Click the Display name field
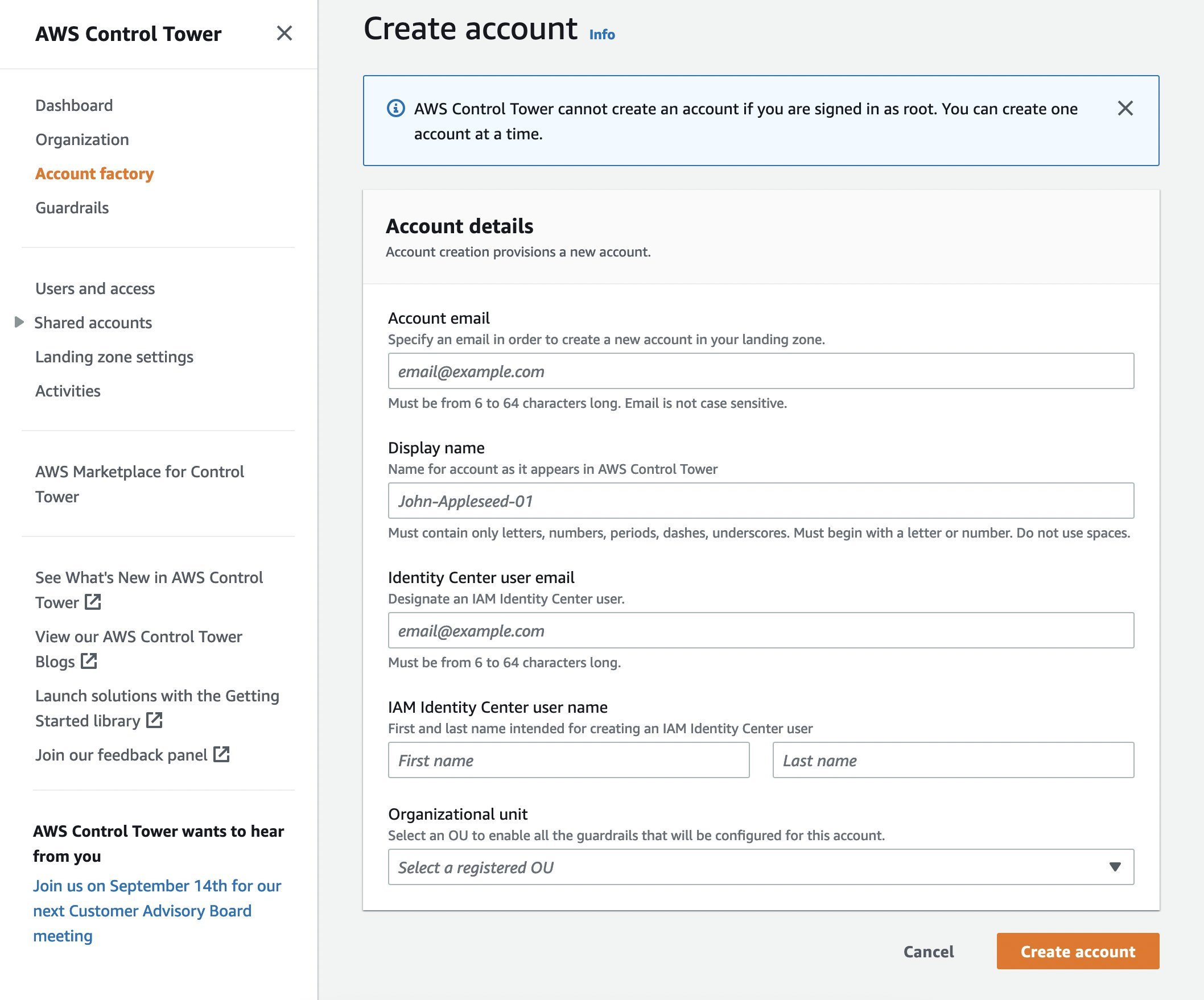Screen dimensions: 1204x1000 [x=761, y=501]
